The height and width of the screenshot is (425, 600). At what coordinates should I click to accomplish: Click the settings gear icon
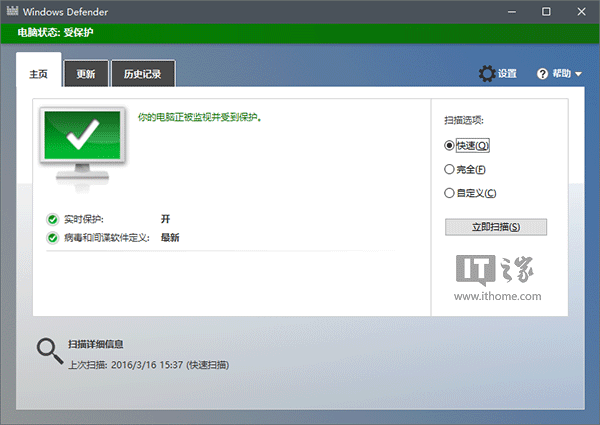click(487, 73)
